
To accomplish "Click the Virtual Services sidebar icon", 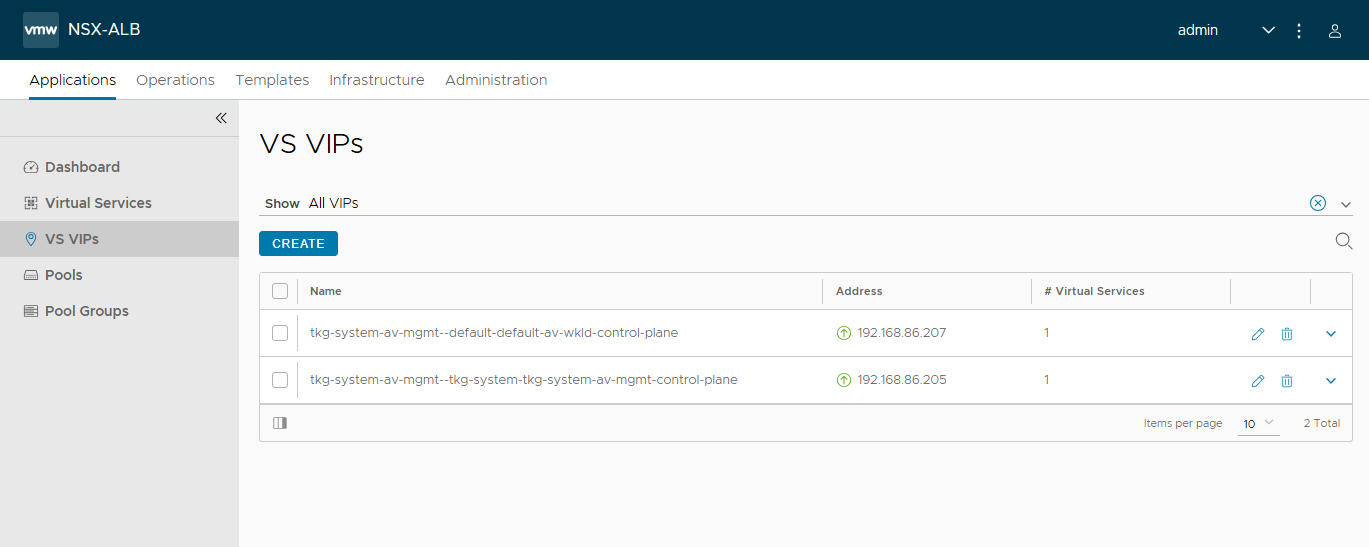I will click(x=31, y=203).
